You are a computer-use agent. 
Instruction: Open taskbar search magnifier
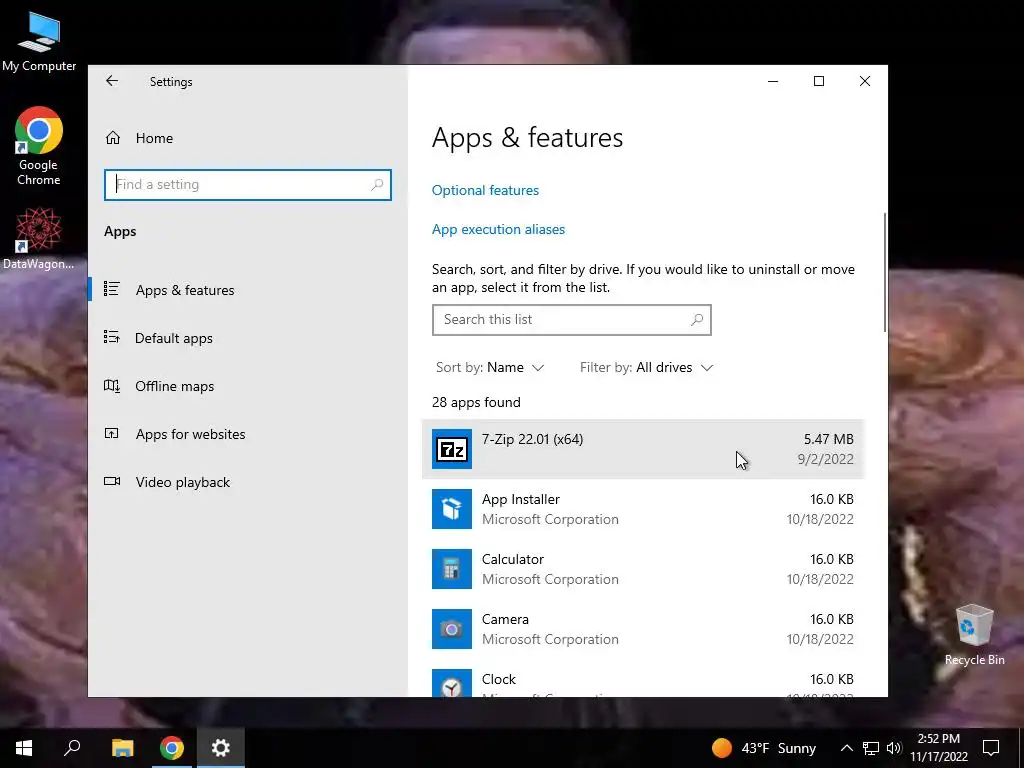72,748
